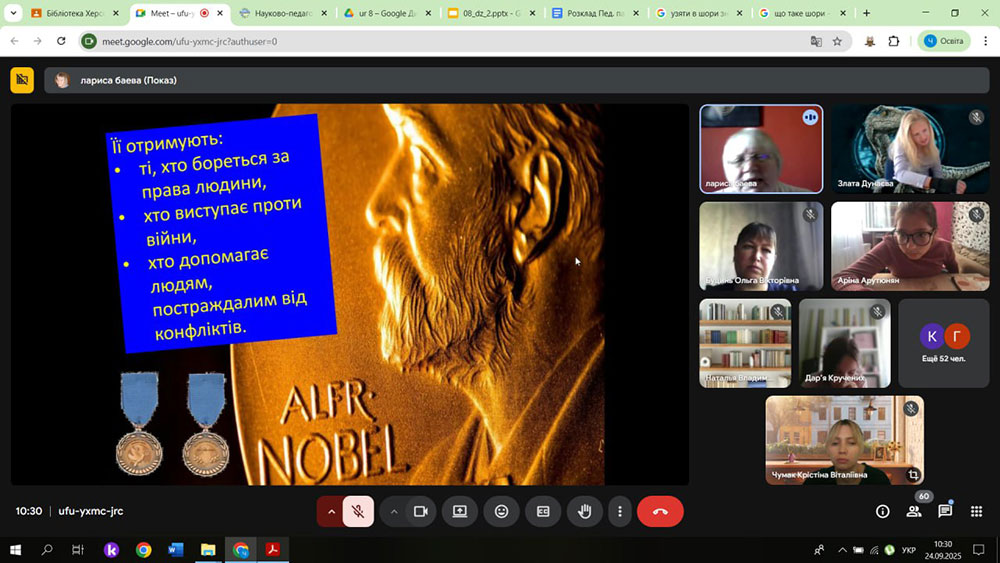Switch to 'узяти в шори' Google tab
Viewport: 1000px width, 563px height.
(698, 13)
